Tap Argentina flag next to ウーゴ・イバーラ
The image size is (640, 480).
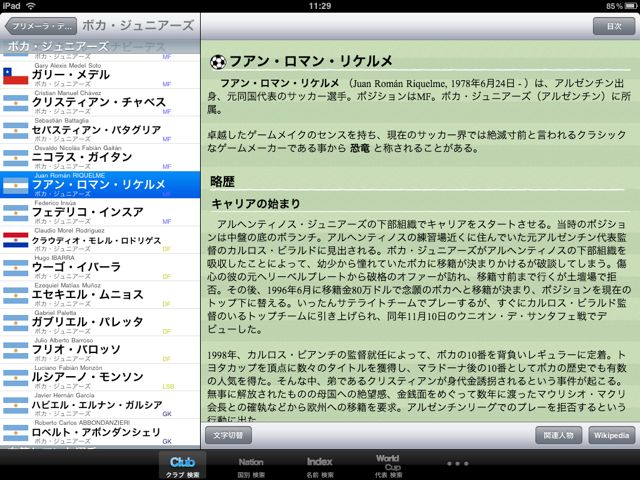pos(16,268)
